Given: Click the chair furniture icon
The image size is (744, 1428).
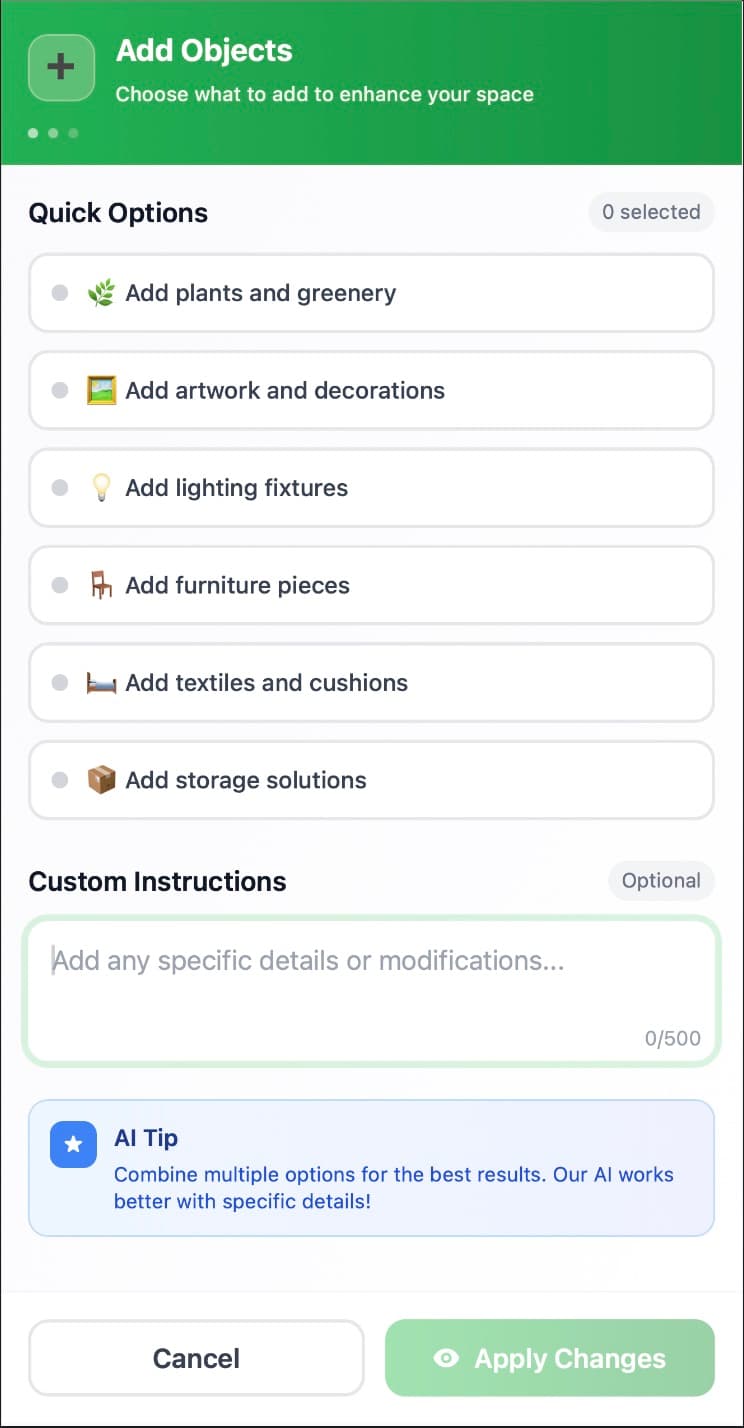Looking at the screenshot, I should click(x=101, y=585).
